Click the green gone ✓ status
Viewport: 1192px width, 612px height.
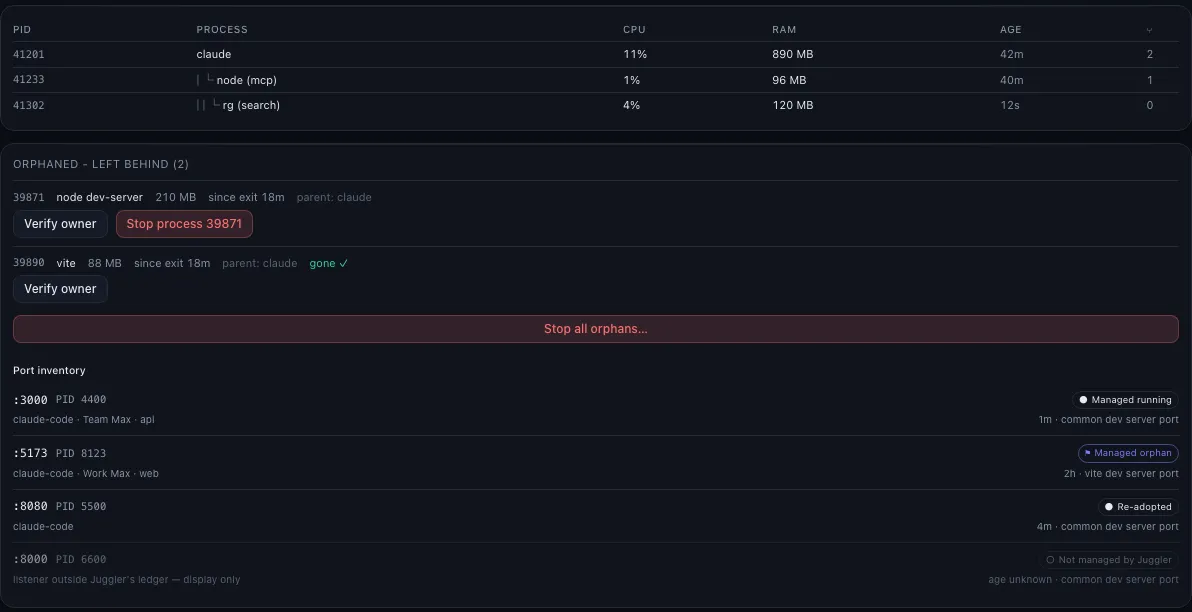[x=328, y=263]
